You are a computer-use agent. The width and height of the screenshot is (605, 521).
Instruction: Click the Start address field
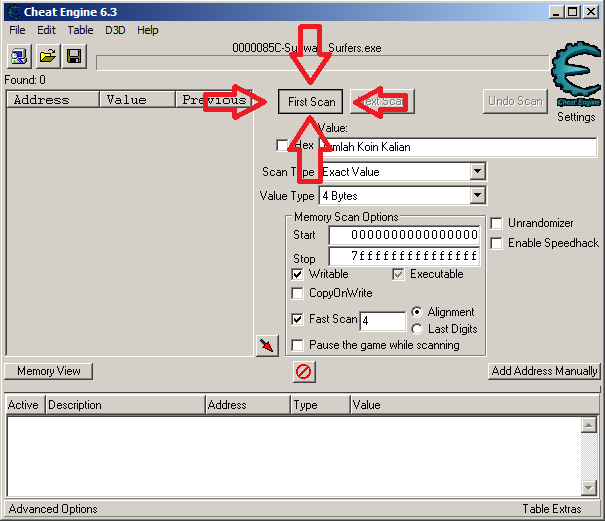pyautogui.click(x=404, y=235)
